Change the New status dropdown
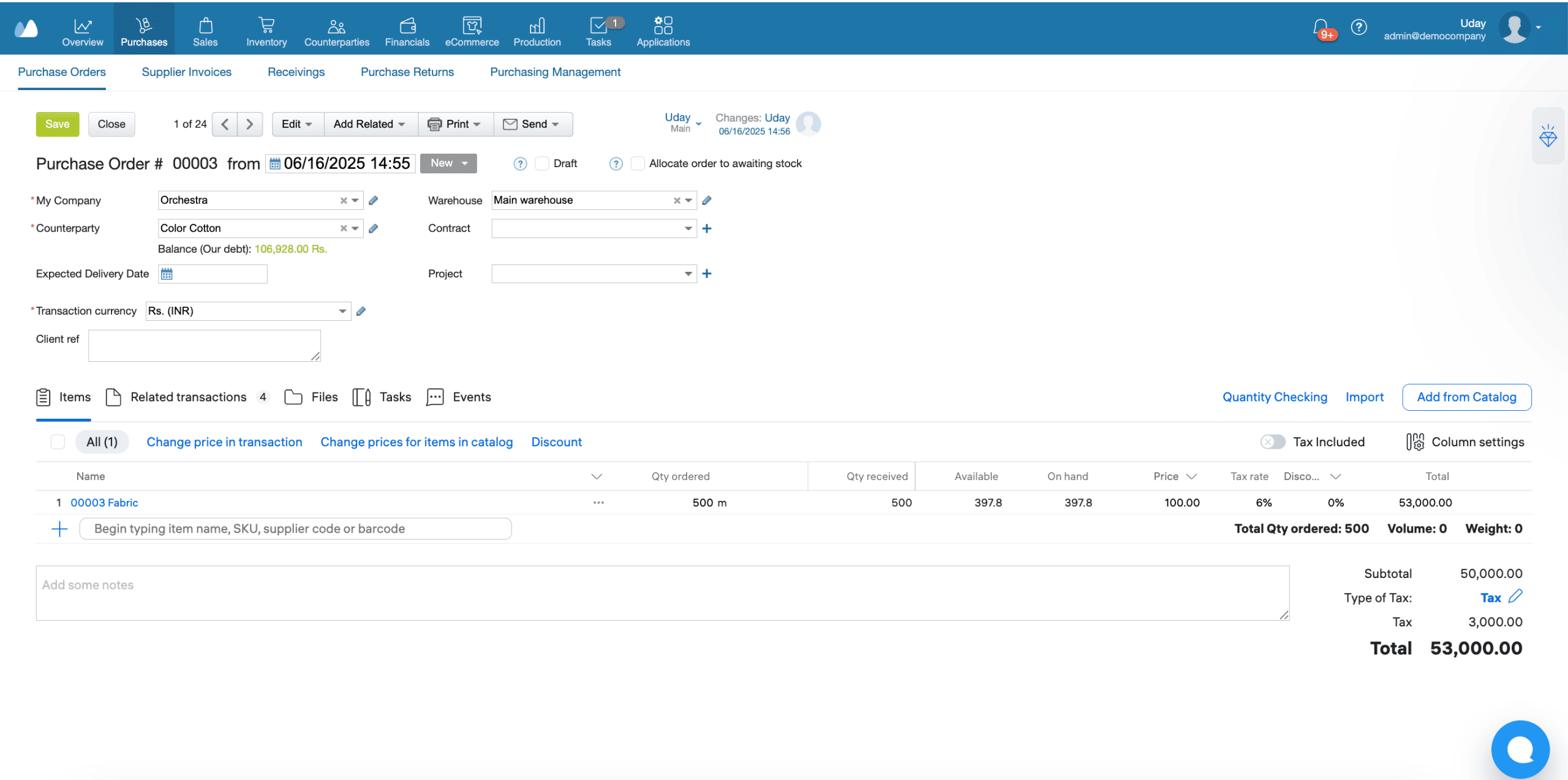Screen dimensions: 1568x780 coord(448,163)
